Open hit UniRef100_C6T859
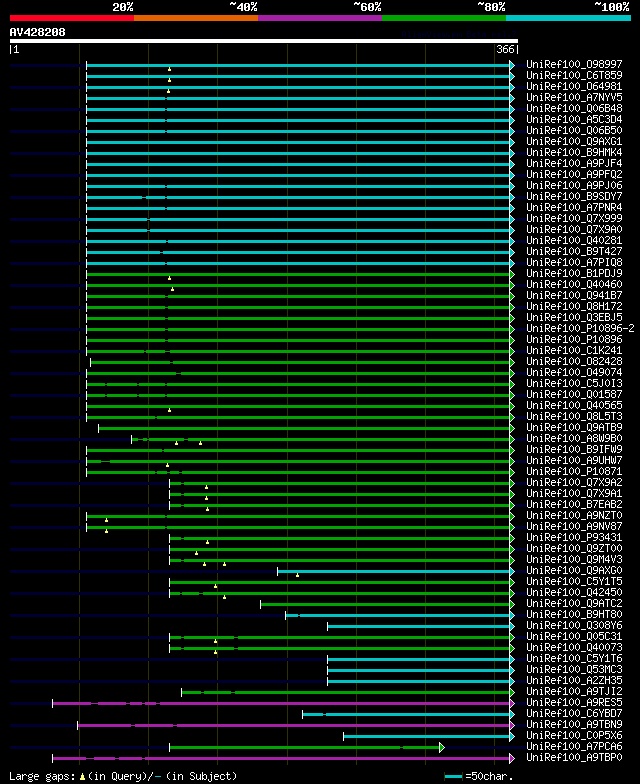The image size is (640, 784). (x=574, y=76)
